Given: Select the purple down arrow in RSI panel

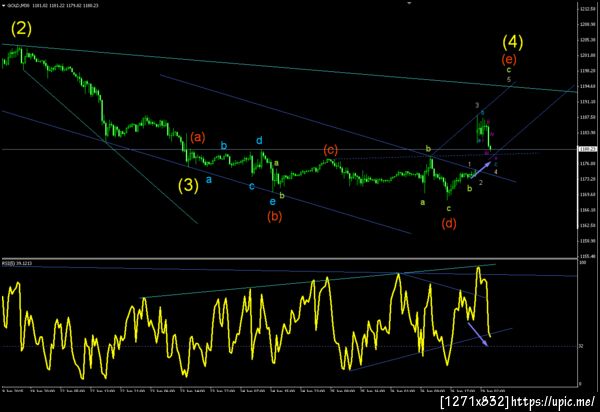Looking at the screenshot, I should (x=478, y=335).
